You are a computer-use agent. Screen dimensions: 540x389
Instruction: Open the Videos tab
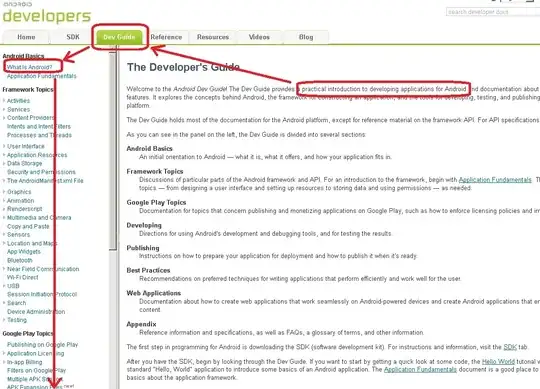[x=259, y=37]
